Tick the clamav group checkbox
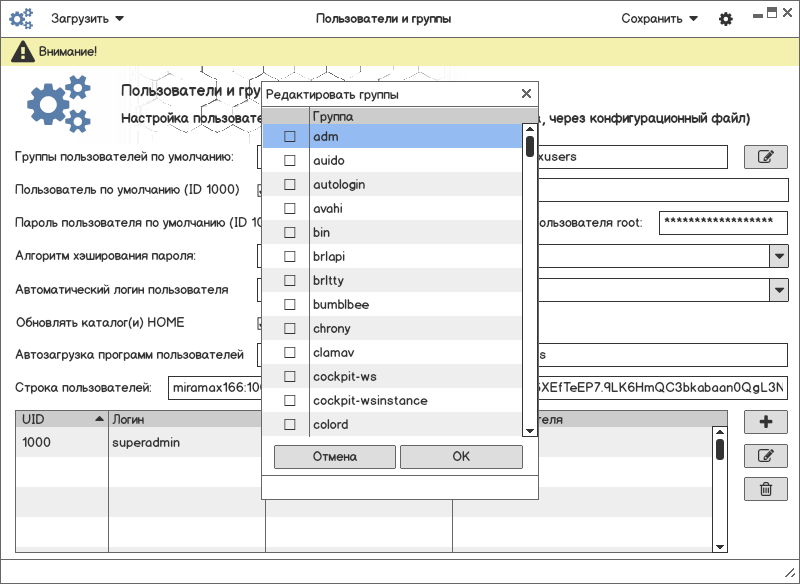800x584 pixels. (x=290, y=352)
